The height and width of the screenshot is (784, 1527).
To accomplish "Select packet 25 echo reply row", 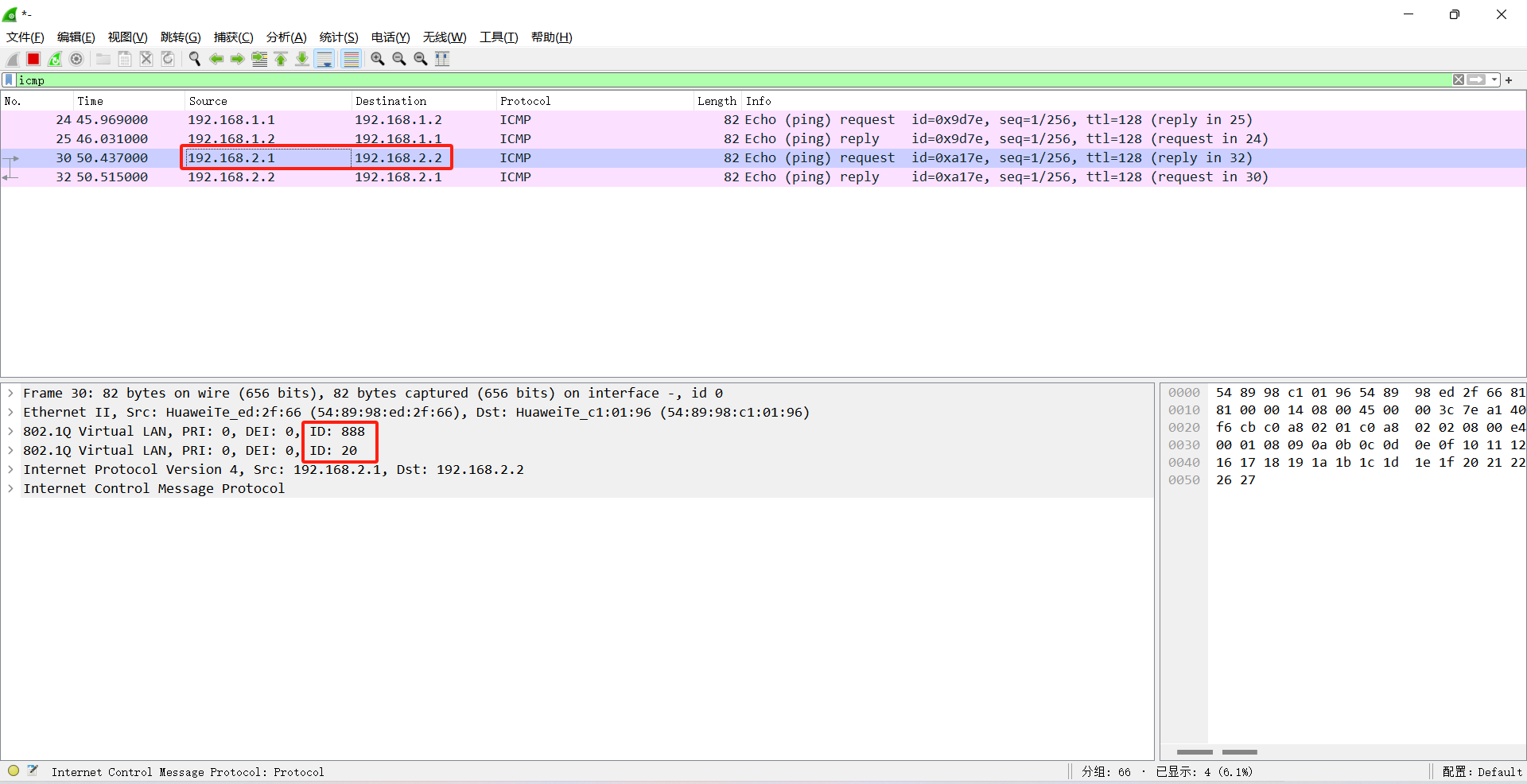I will coord(763,139).
